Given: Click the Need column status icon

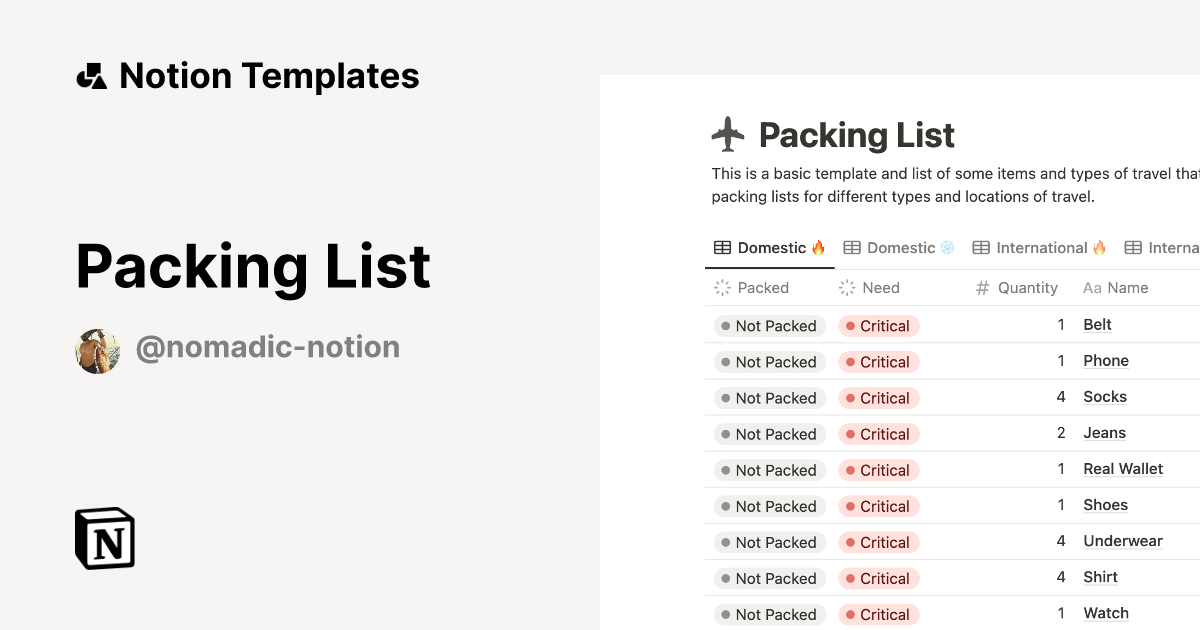Looking at the screenshot, I should 847,288.
